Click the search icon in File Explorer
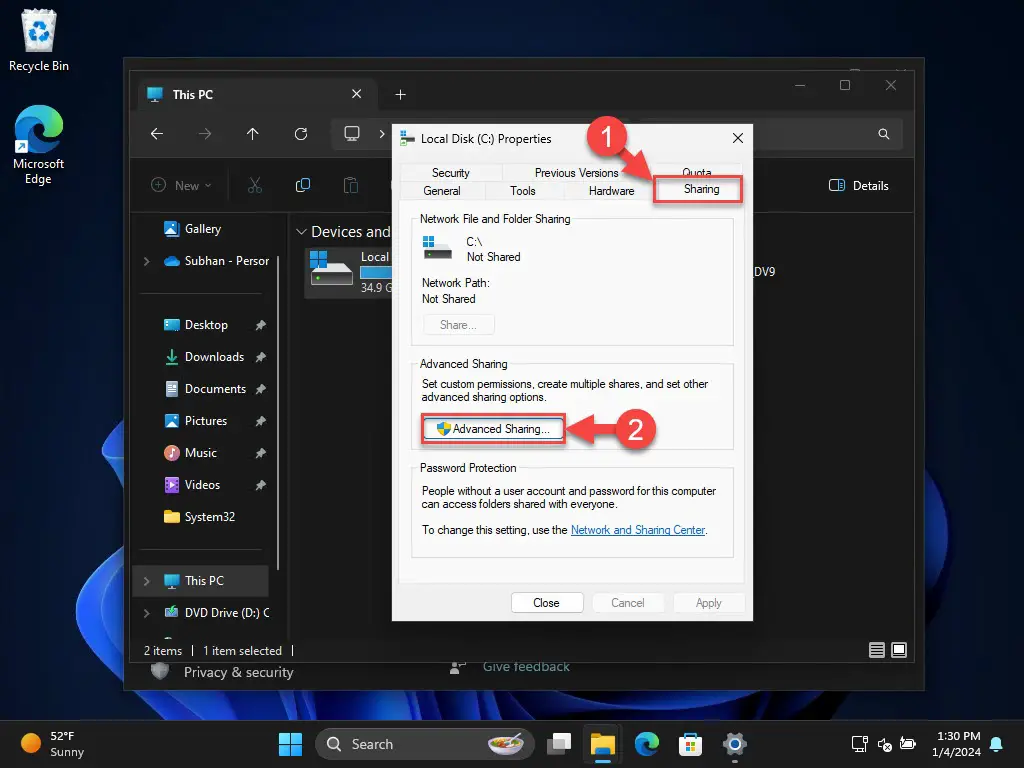 (x=883, y=133)
